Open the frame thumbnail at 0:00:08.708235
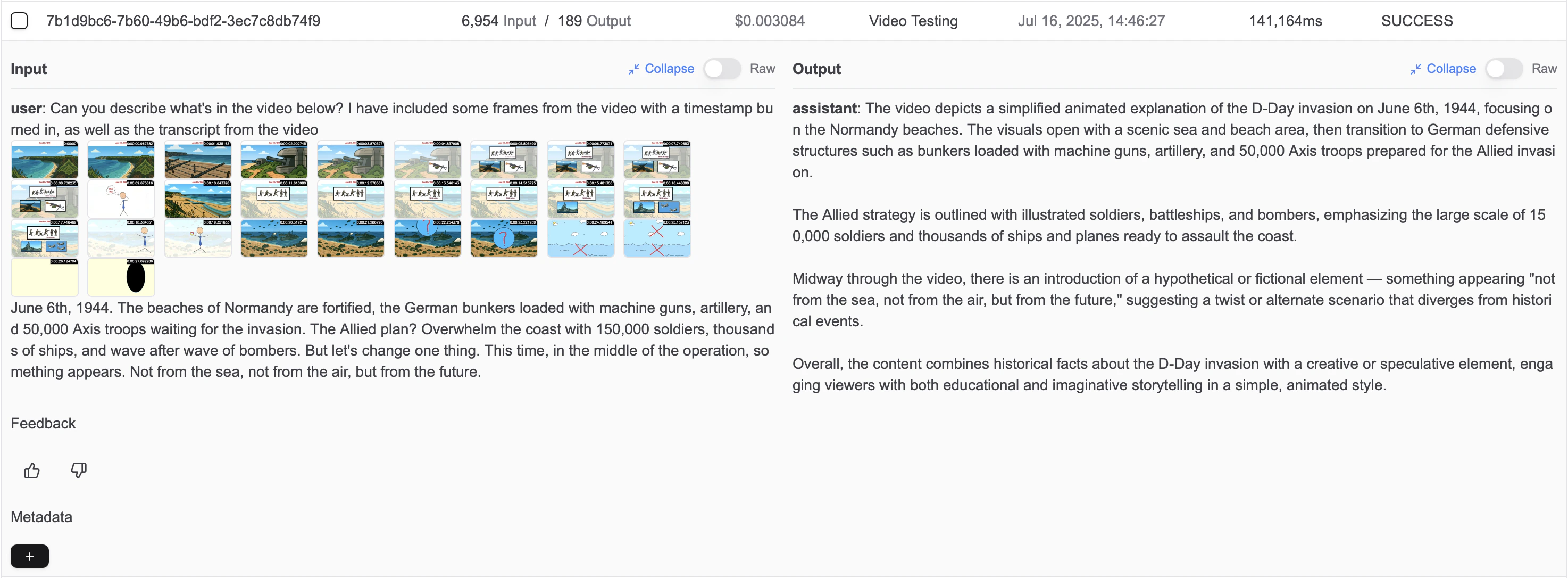This screenshot has width=1568, height=578. coord(45,199)
